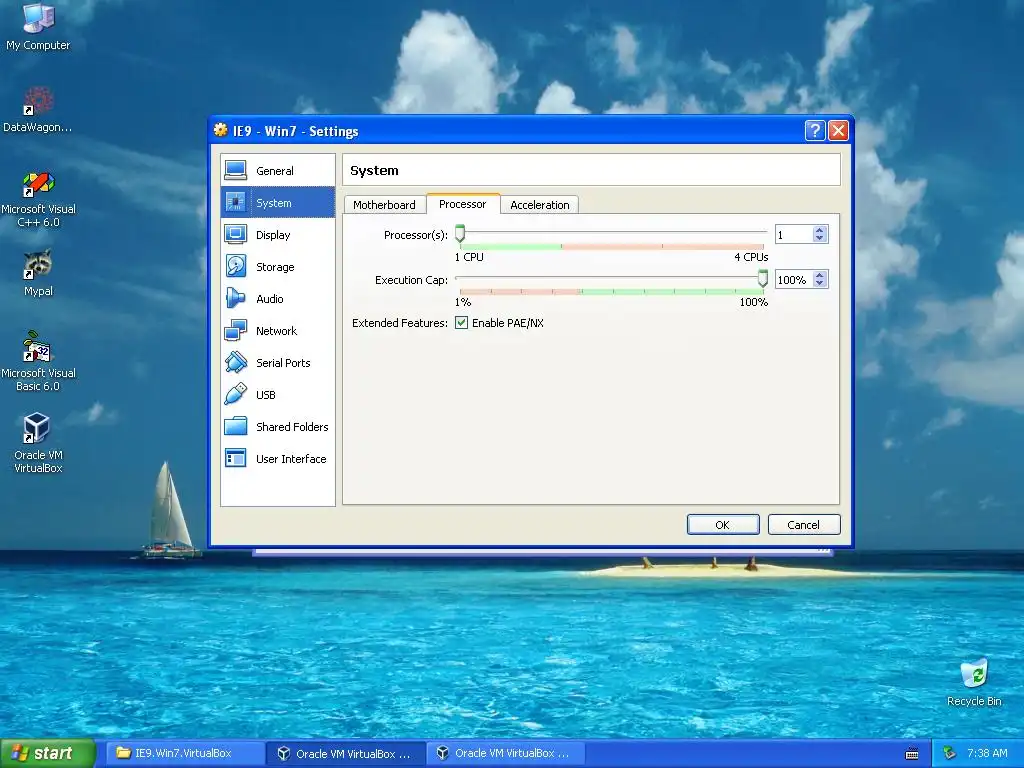This screenshot has width=1024, height=768.
Task: Click the Execution Cap slider handle
Action: point(763,279)
